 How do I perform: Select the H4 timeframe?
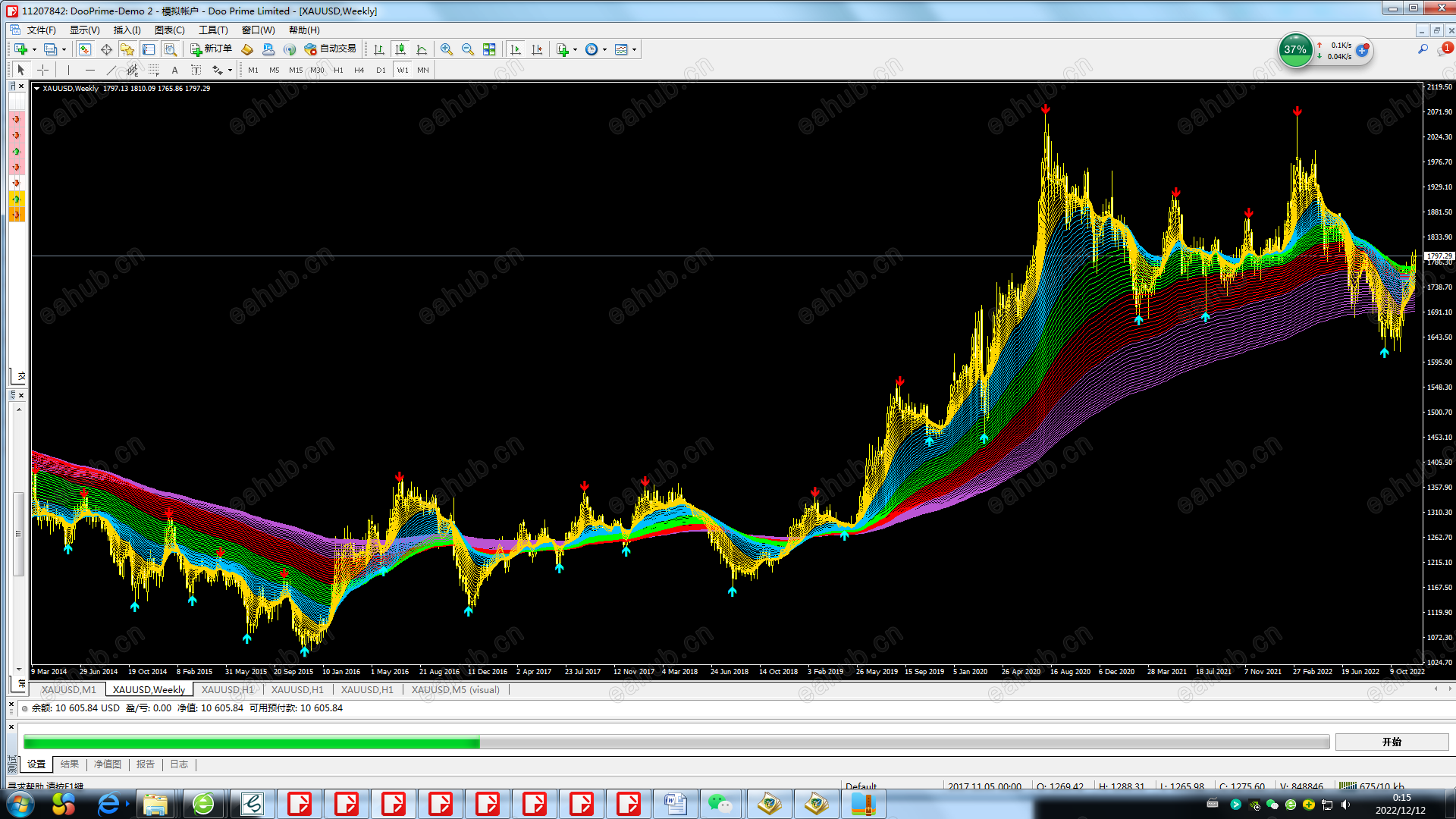pyautogui.click(x=359, y=70)
